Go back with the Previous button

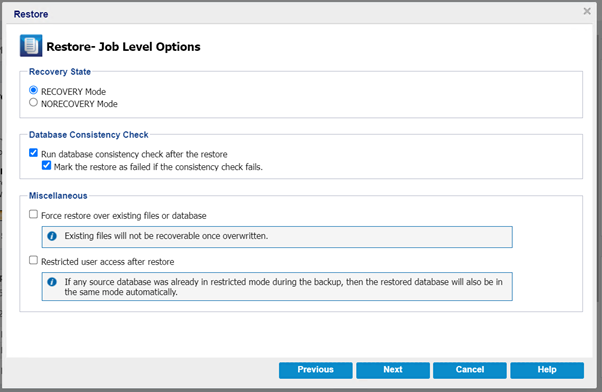tap(316, 370)
